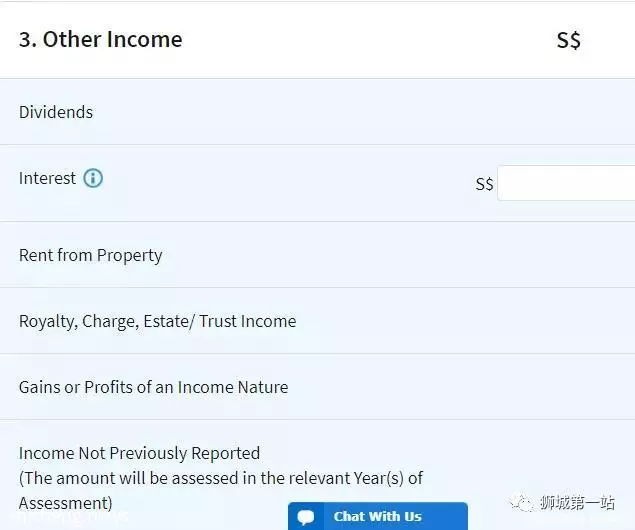Click the S$ column header
The height and width of the screenshot is (530, 635).
tap(569, 40)
